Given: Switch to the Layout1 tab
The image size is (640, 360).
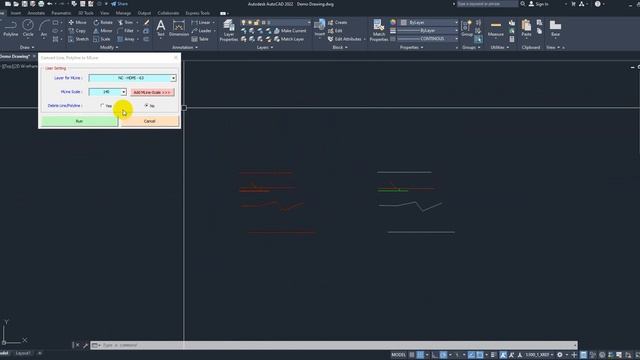Looking at the screenshot, I should pos(23,353).
